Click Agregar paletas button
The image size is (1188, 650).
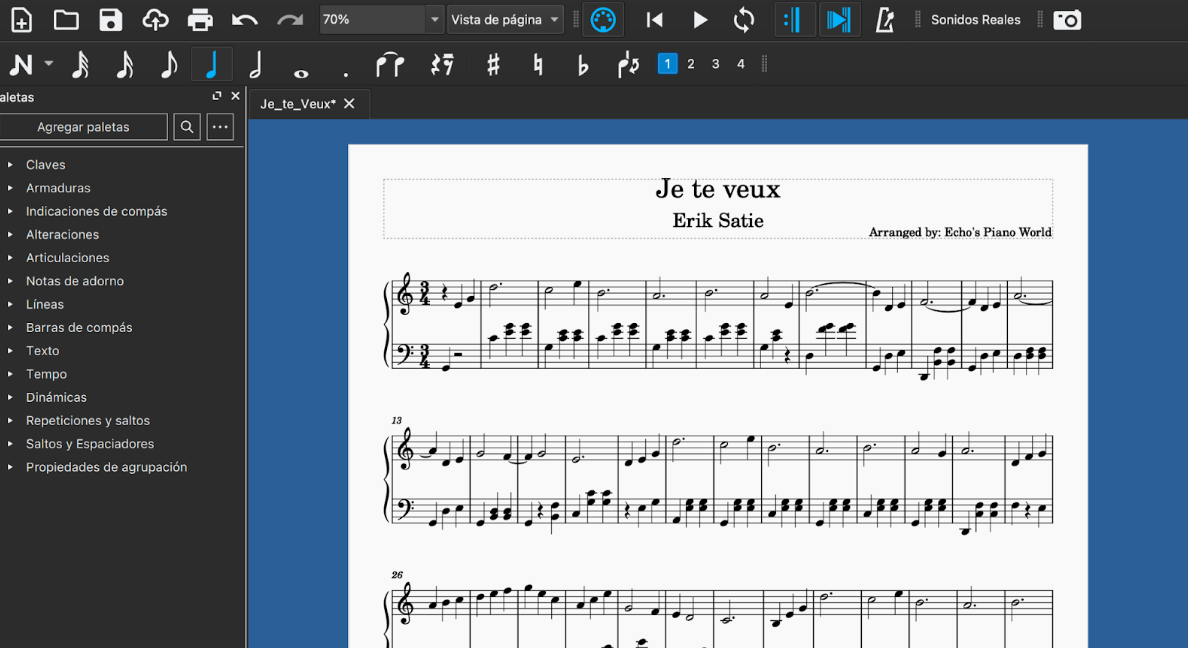coord(83,127)
